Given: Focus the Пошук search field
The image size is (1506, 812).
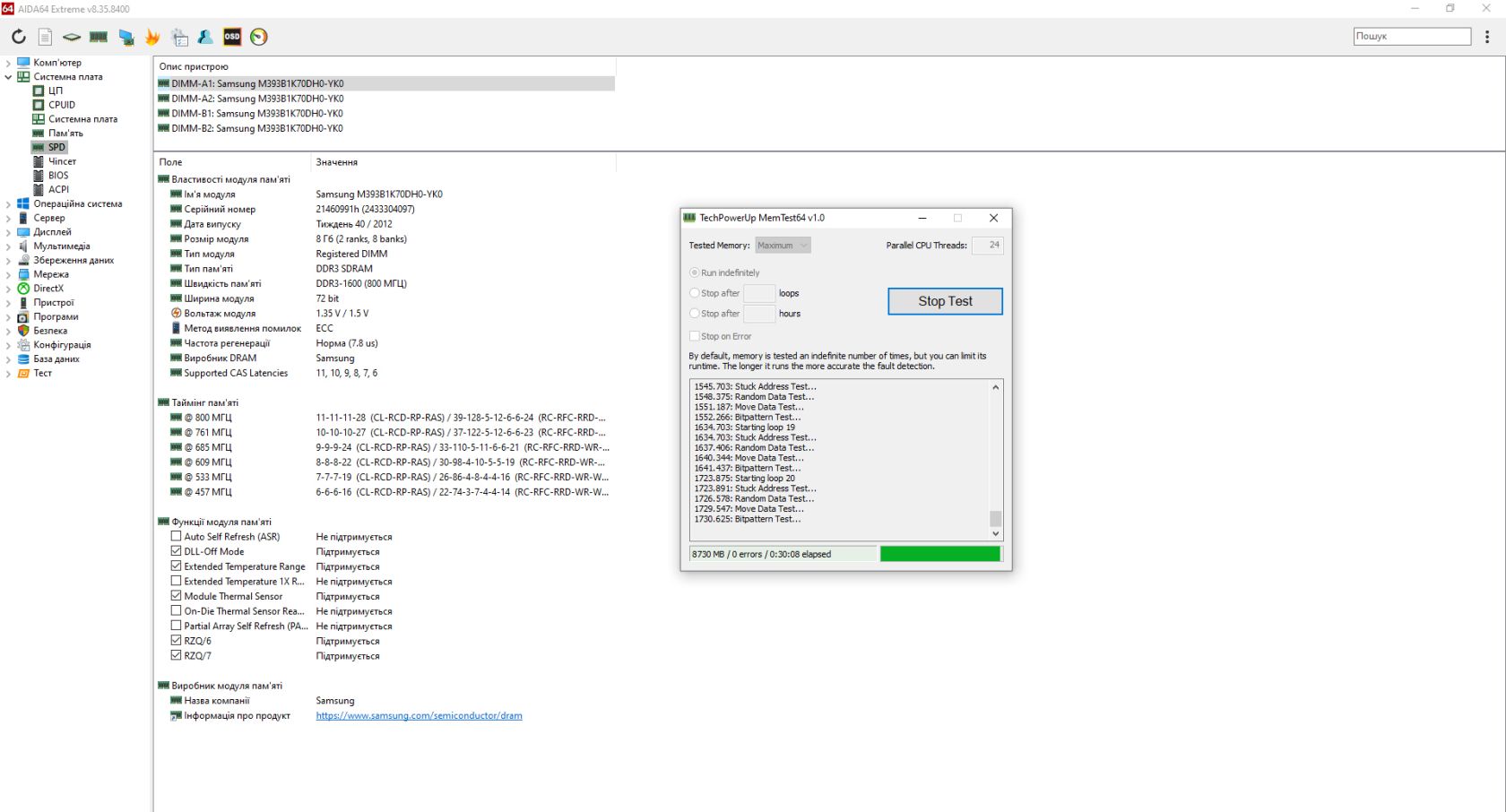Looking at the screenshot, I should [1412, 36].
